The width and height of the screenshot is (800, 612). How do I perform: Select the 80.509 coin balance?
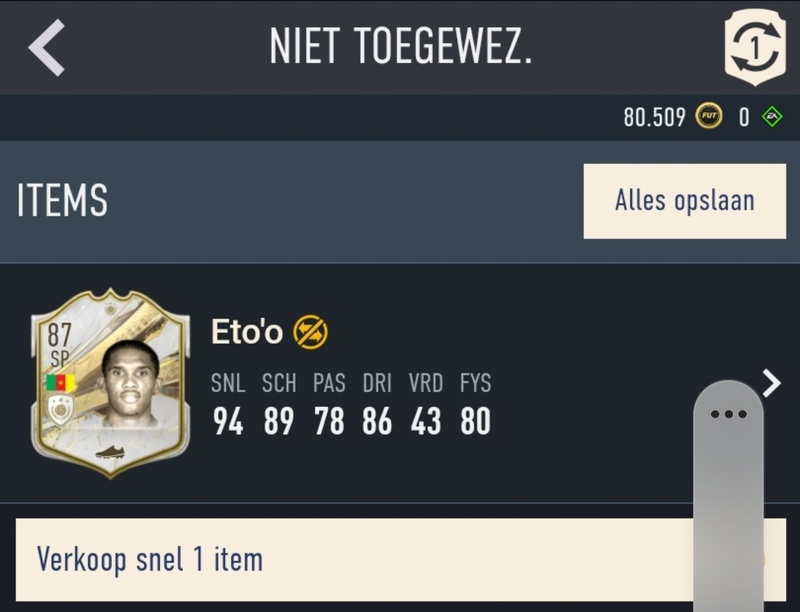(654, 117)
